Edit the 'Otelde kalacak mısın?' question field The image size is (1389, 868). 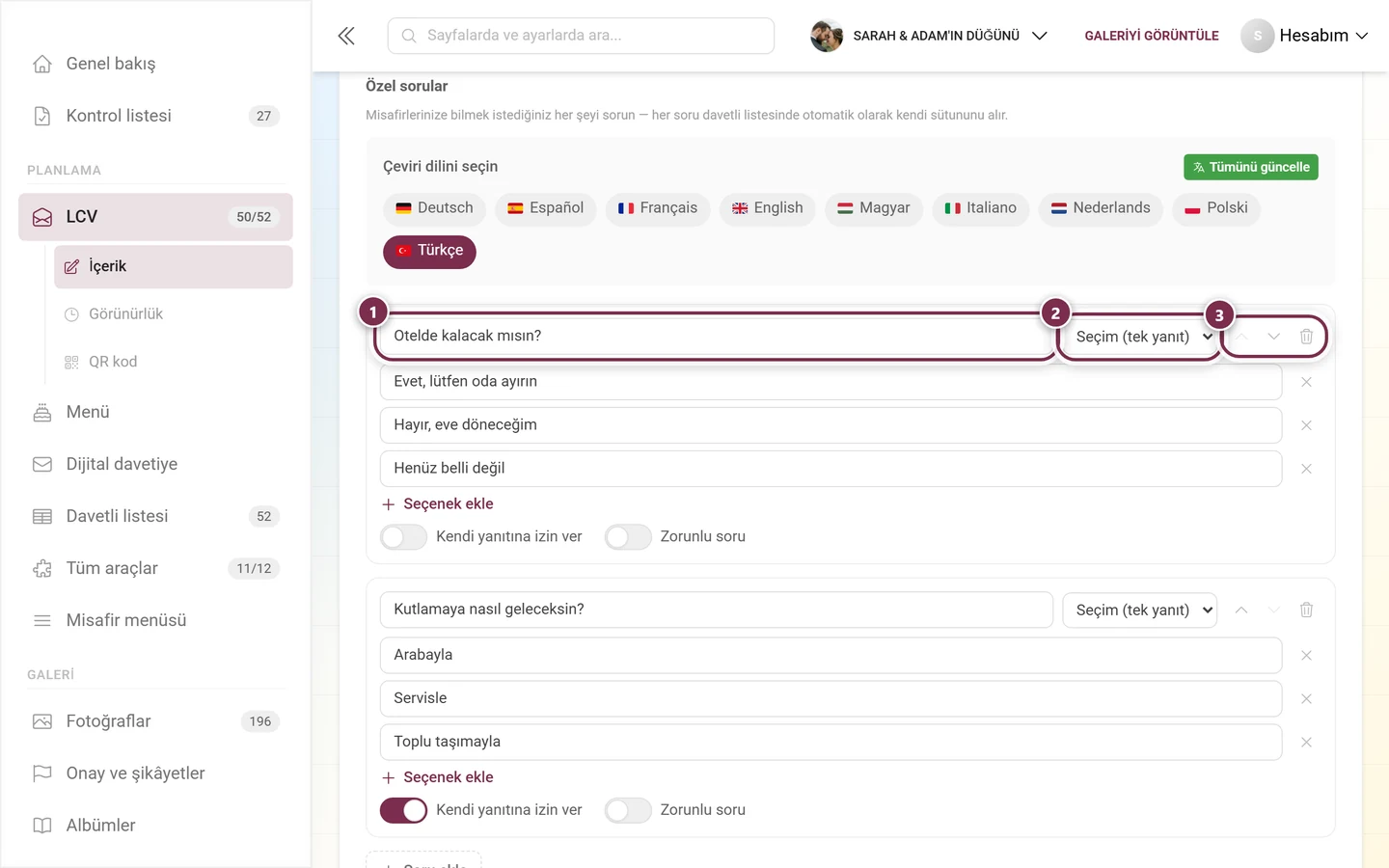[717, 337]
